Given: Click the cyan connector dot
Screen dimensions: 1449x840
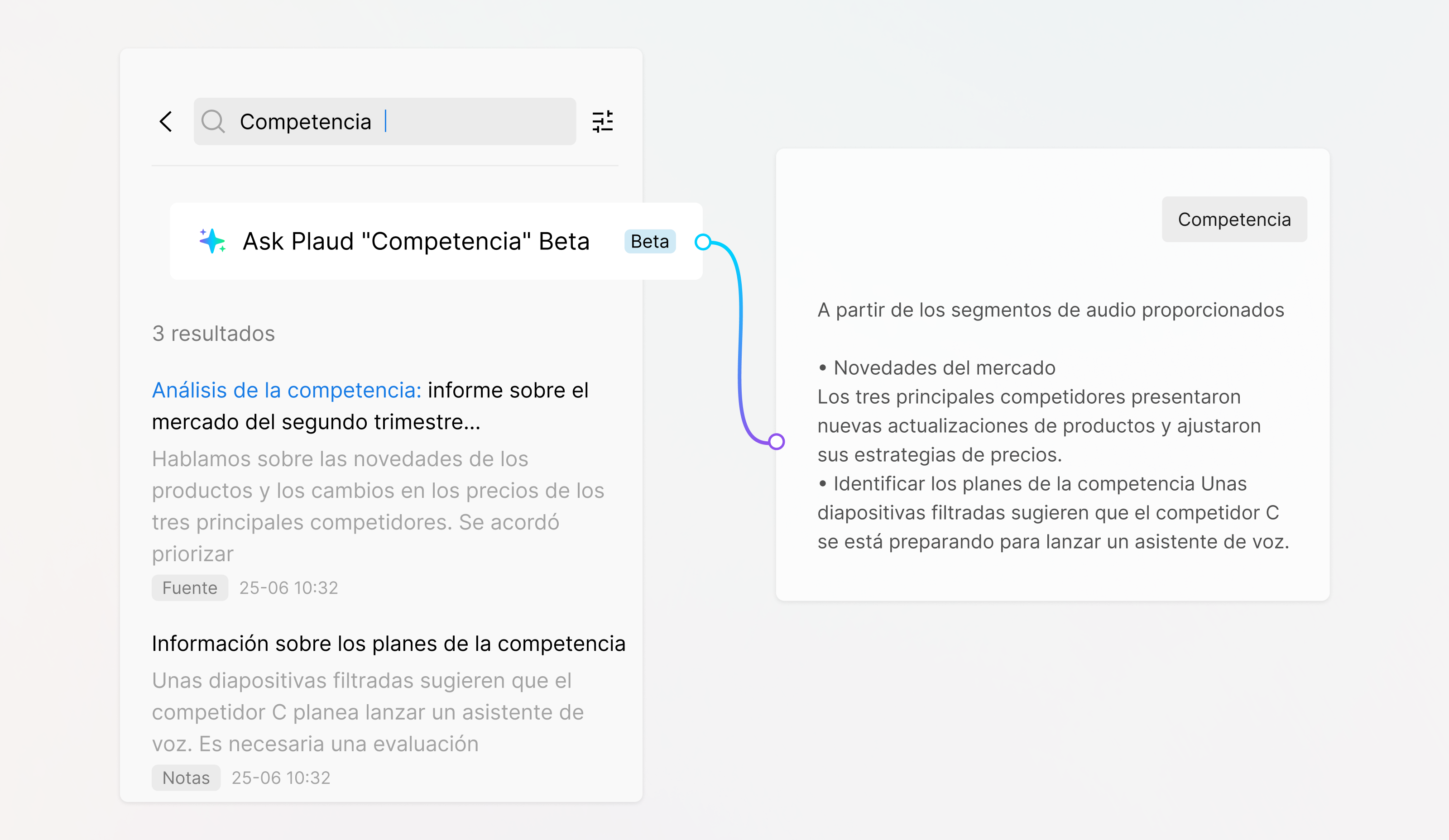Looking at the screenshot, I should click(703, 242).
